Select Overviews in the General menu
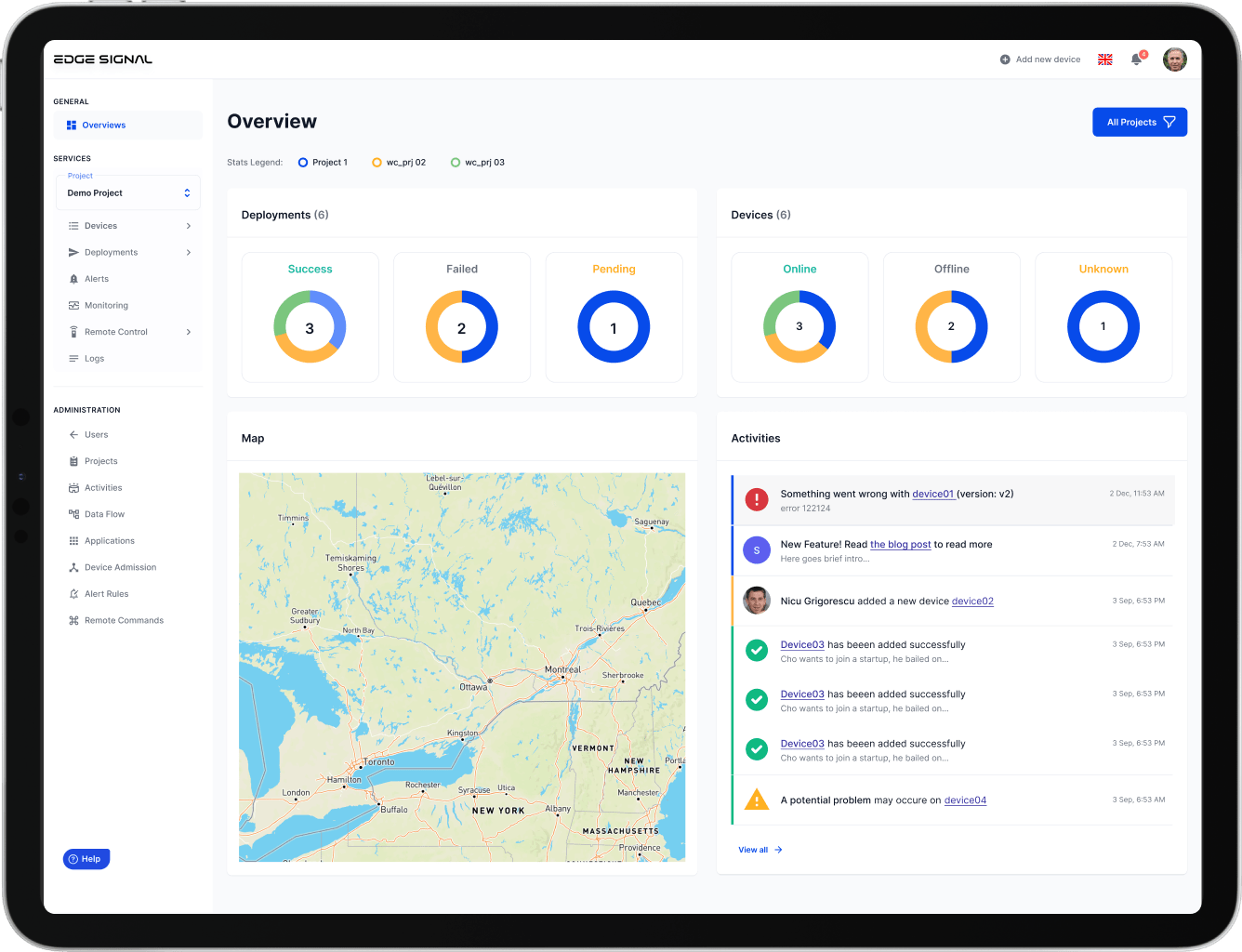This screenshot has width=1242, height=952. pyautogui.click(x=103, y=125)
